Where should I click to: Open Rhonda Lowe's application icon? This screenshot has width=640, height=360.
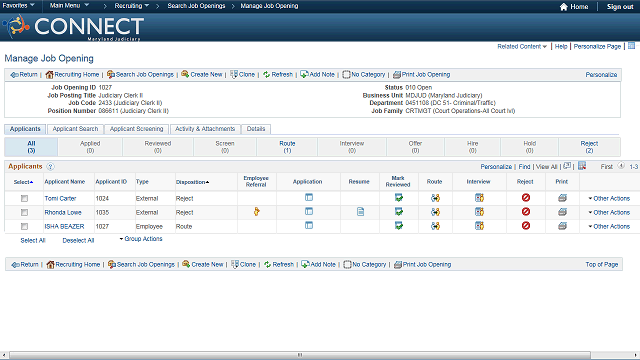tap(309, 211)
